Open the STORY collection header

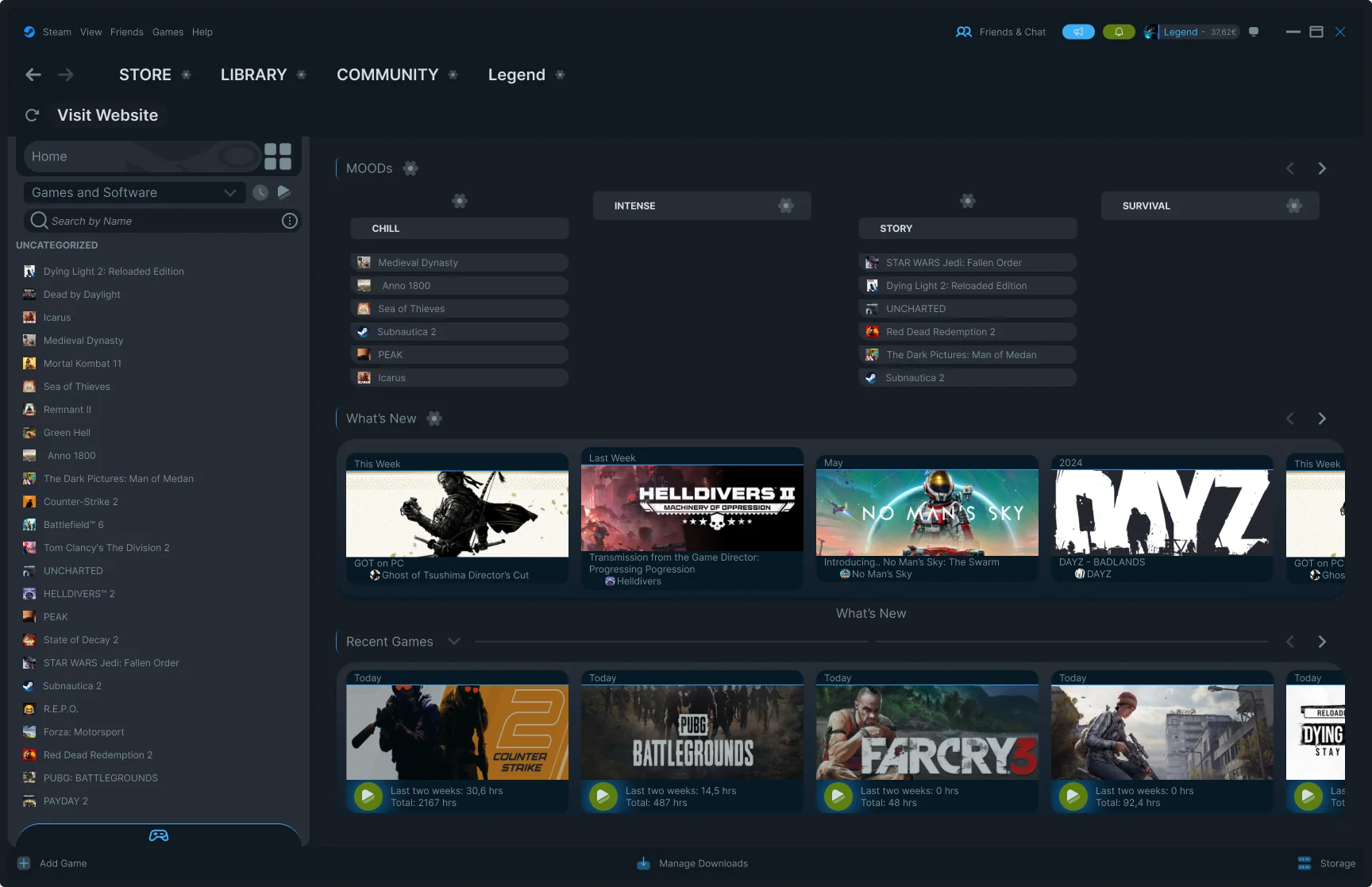point(968,229)
